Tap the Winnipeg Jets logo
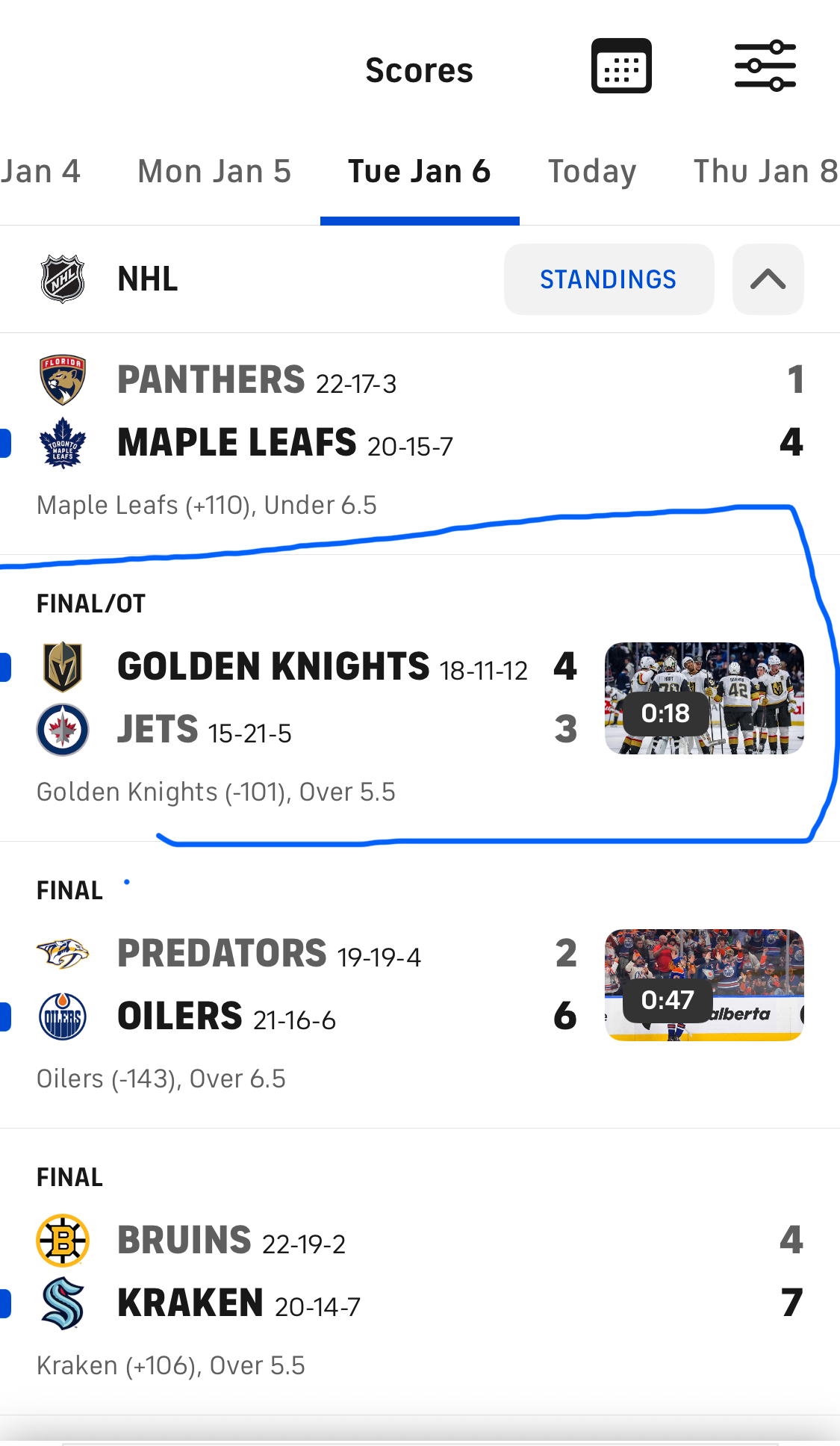The height and width of the screenshot is (1446, 840). click(63, 730)
